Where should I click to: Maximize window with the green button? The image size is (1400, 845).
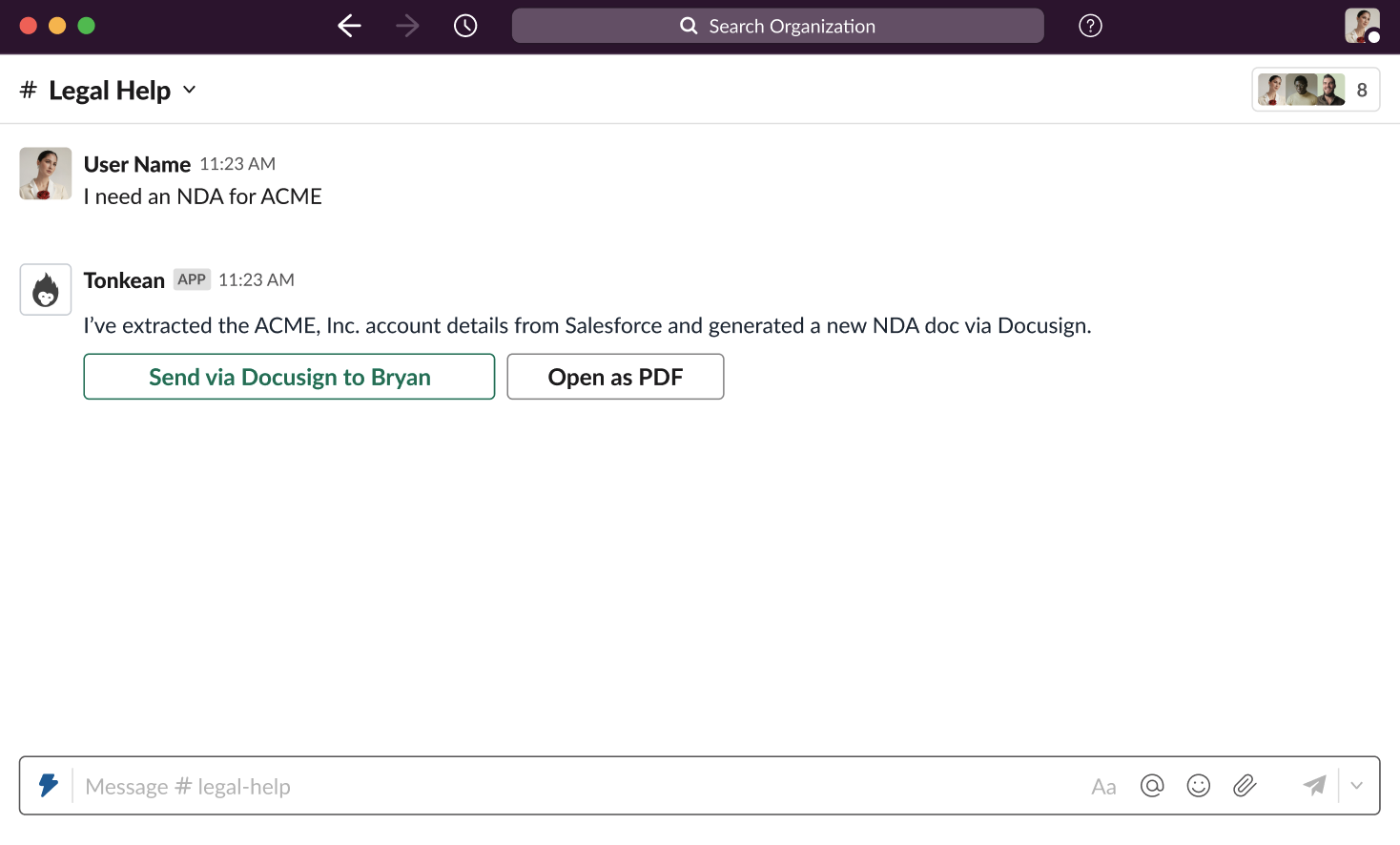(87, 26)
